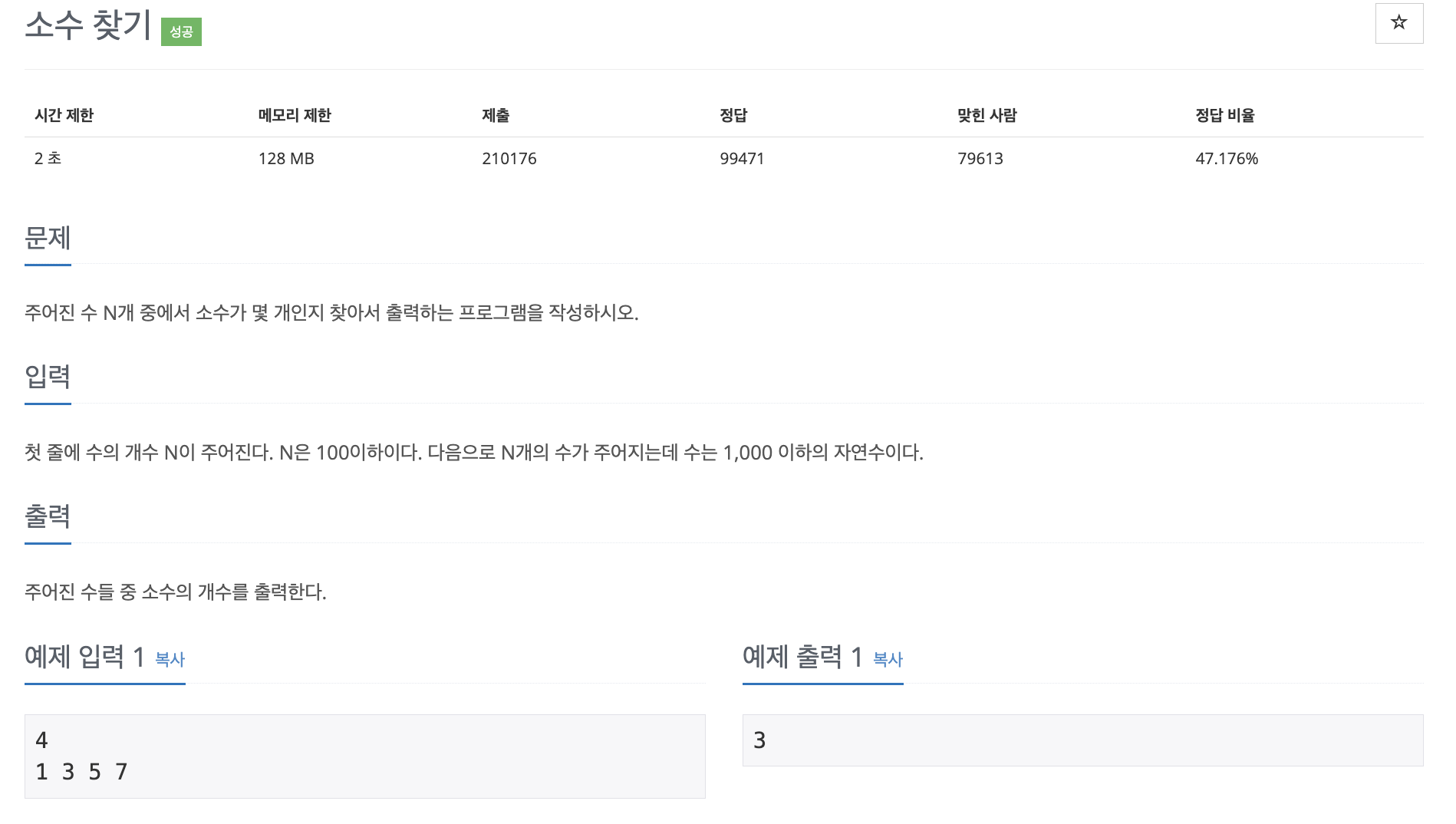Click the correct answers count 99471

pyautogui.click(x=742, y=159)
